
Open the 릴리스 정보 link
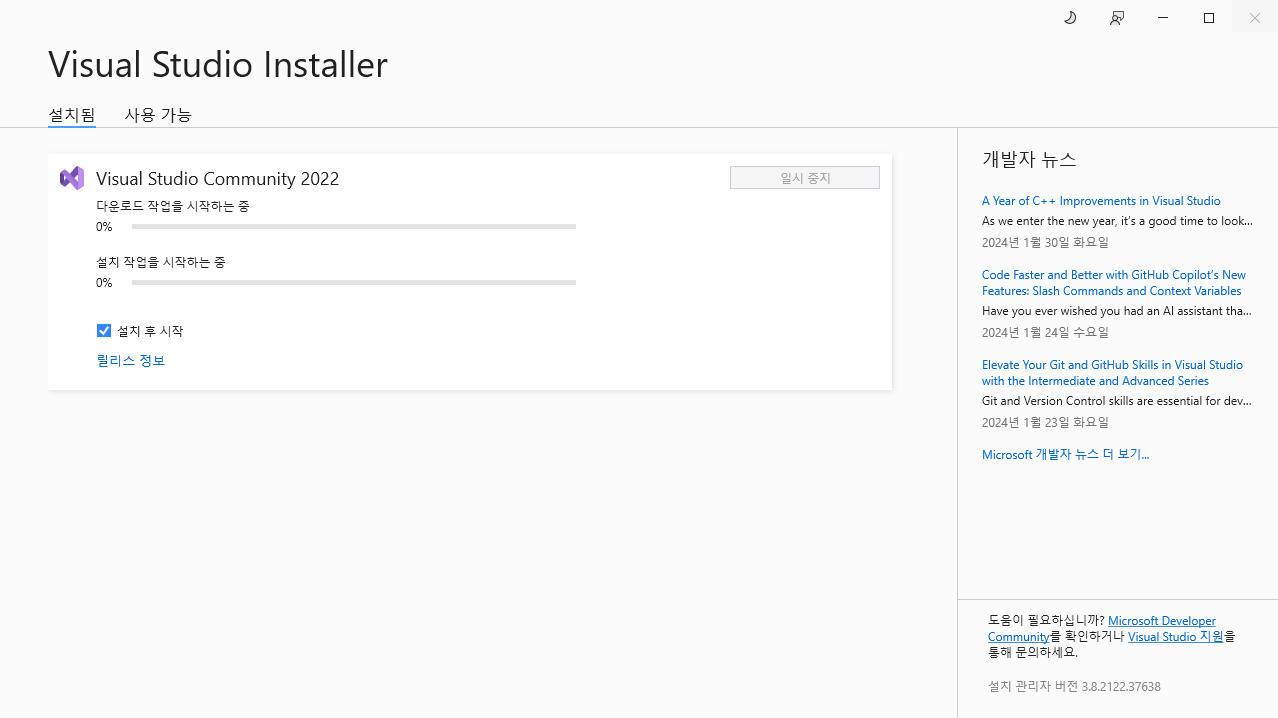pos(131,360)
